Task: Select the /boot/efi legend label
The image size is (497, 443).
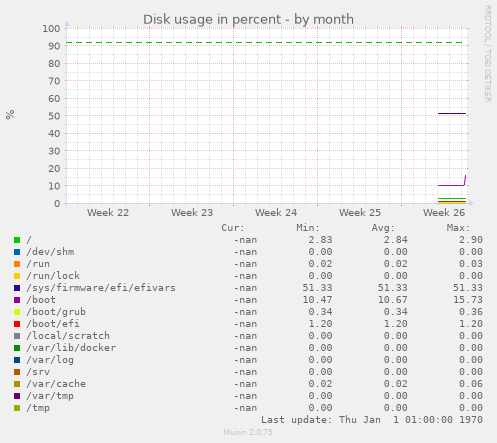Action: [53, 324]
